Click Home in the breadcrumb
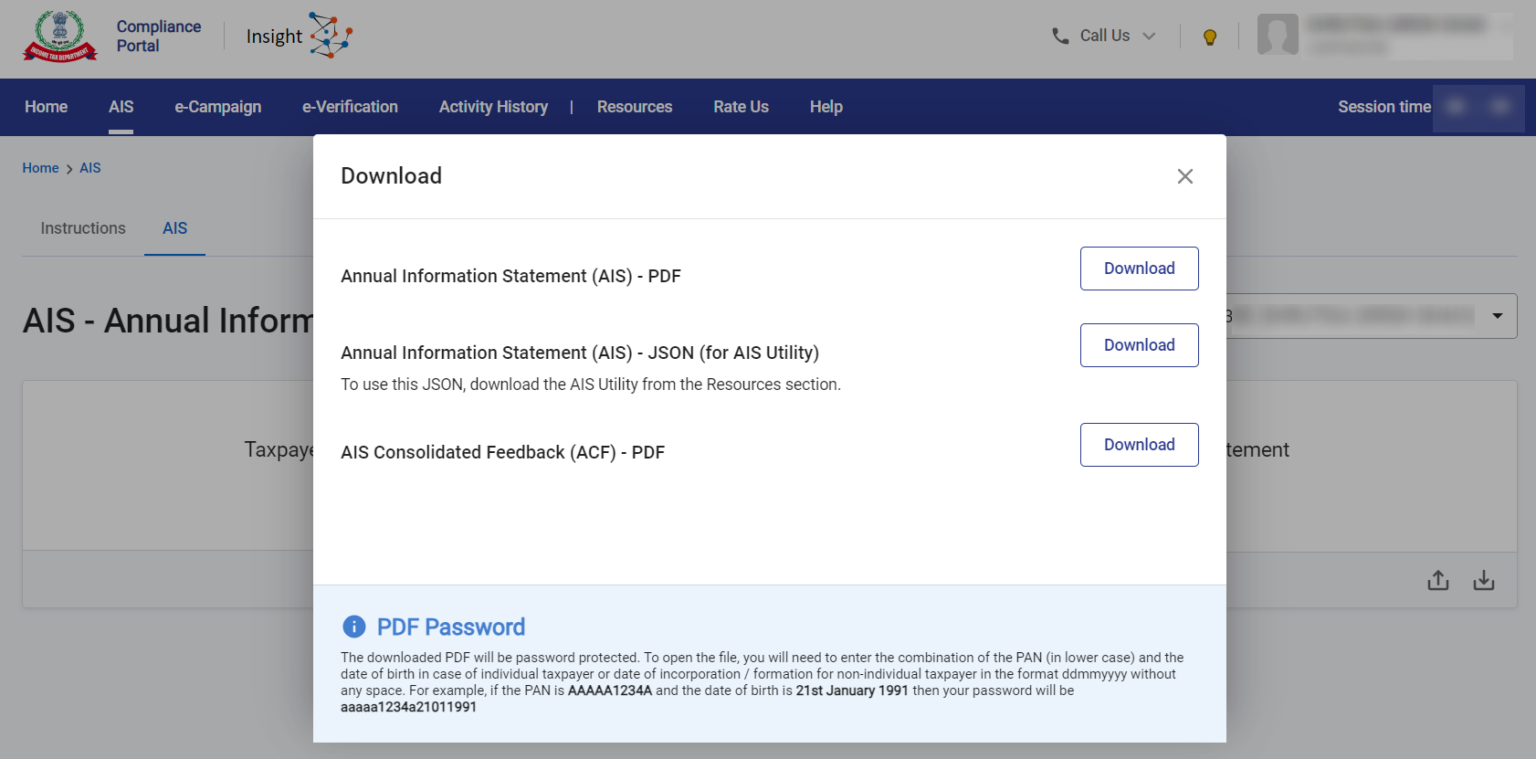 click(x=41, y=168)
